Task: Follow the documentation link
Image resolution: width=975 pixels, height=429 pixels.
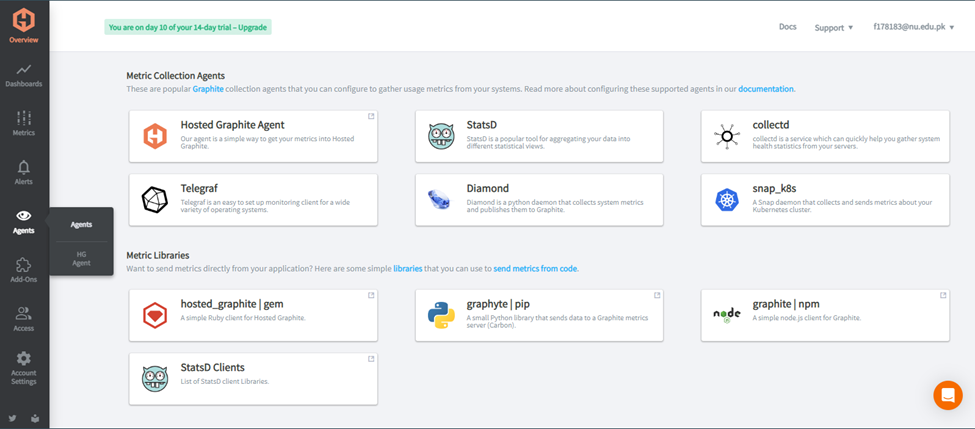Action: pos(765,89)
